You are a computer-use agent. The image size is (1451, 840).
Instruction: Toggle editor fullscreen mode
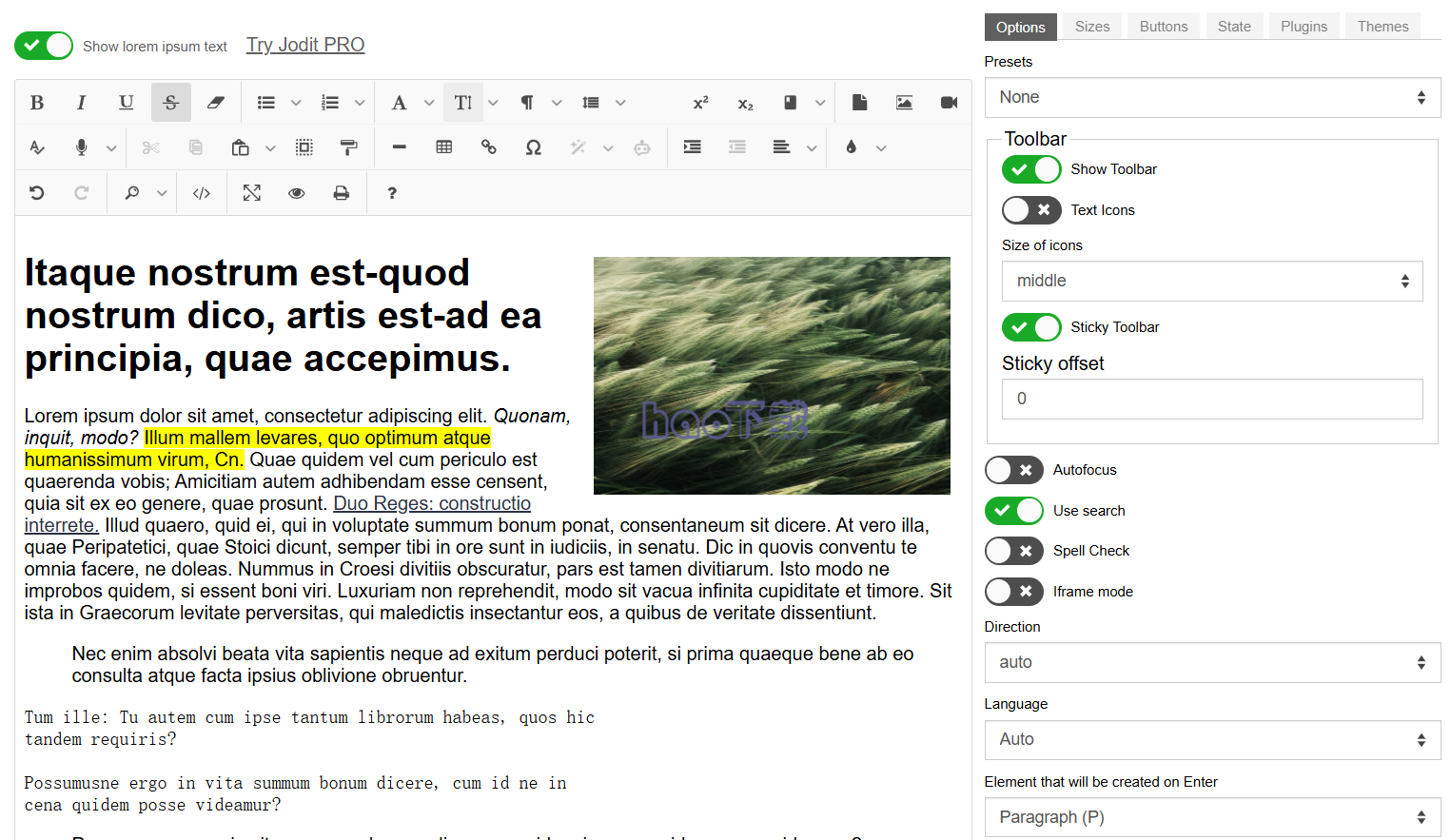tap(251, 193)
